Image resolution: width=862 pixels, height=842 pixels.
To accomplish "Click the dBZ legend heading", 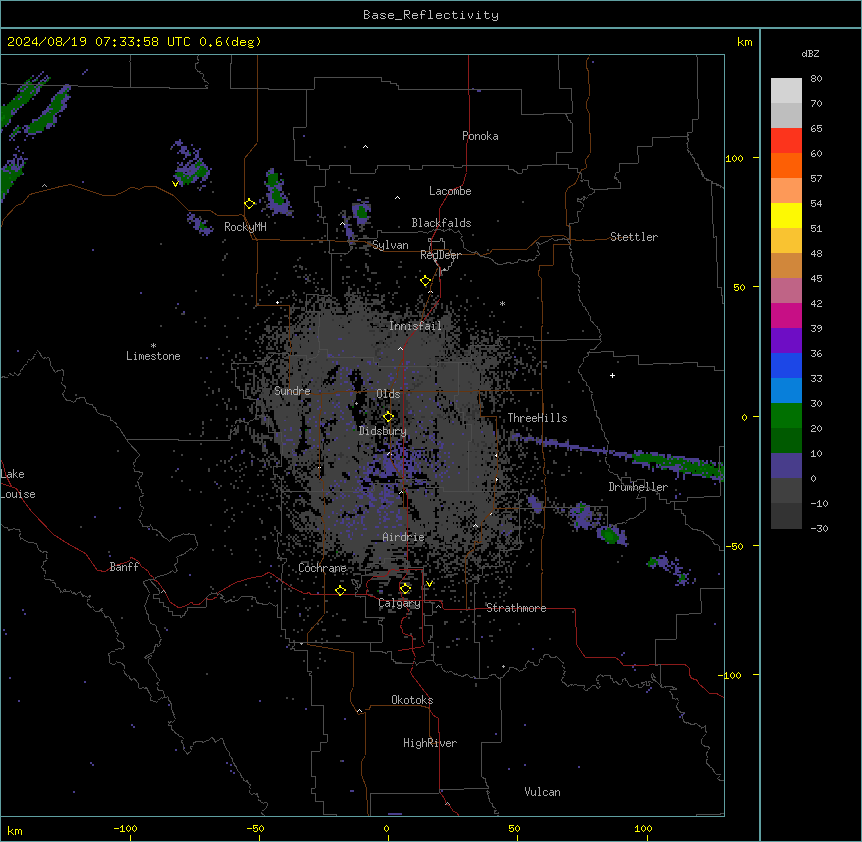I will (x=810, y=53).
